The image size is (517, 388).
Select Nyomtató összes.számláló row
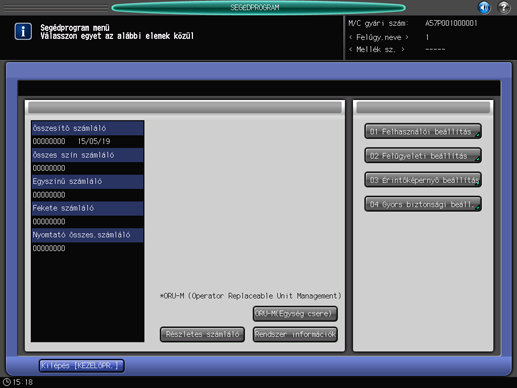pos(88,235)
